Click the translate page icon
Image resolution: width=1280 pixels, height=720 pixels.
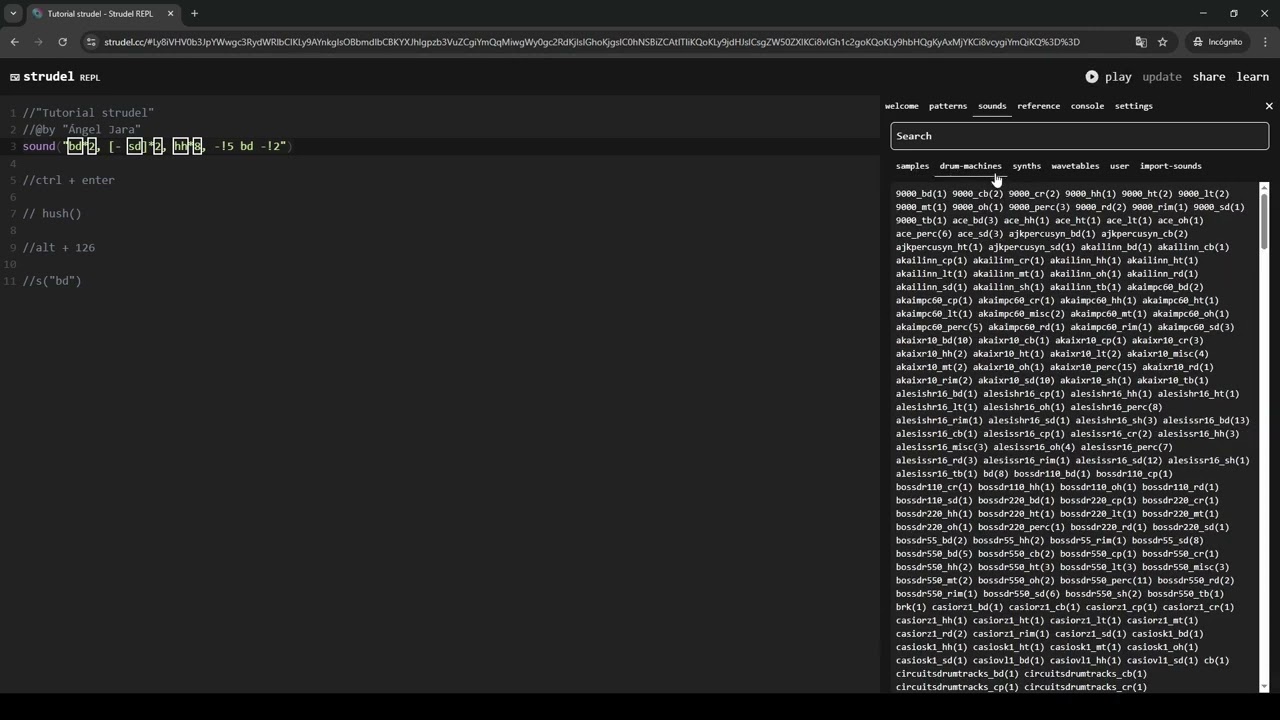pyautogui.click(x=1141, y=42)
